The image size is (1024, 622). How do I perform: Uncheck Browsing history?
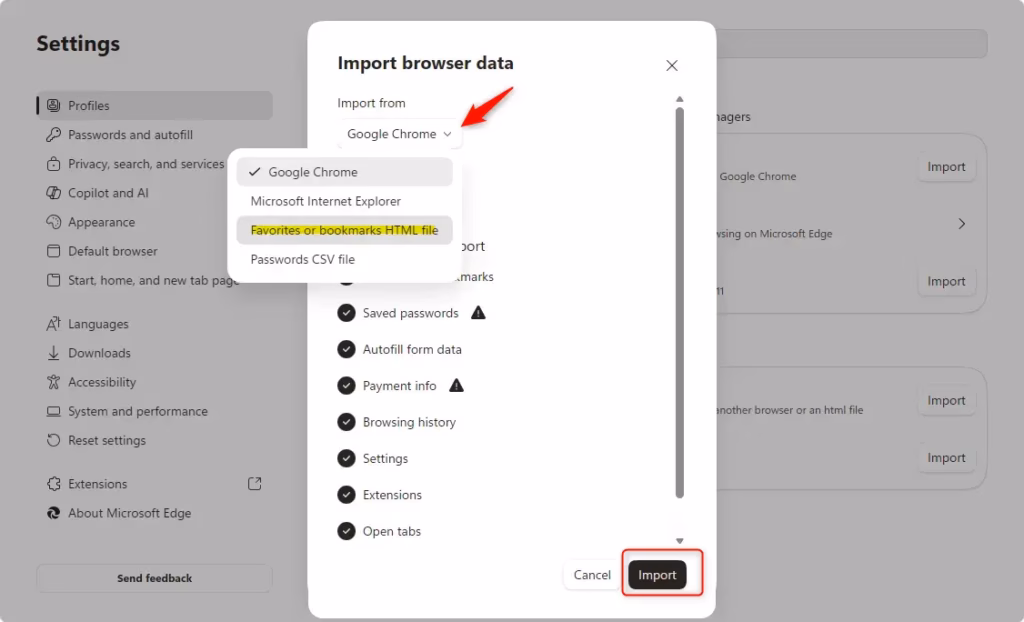click(346, 422)
